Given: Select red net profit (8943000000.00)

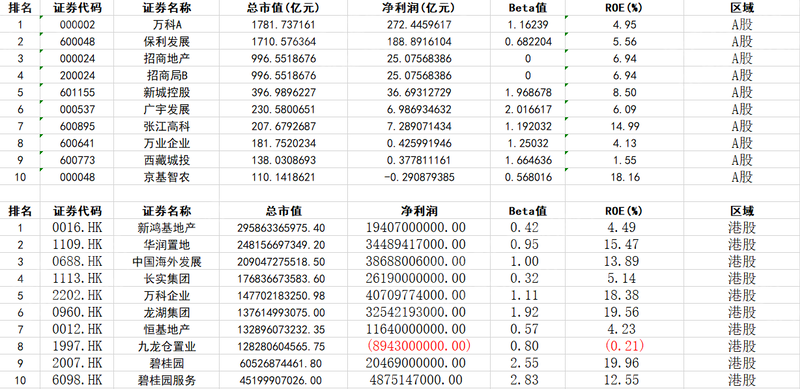Looking at the screenshot, I should 418,346.
